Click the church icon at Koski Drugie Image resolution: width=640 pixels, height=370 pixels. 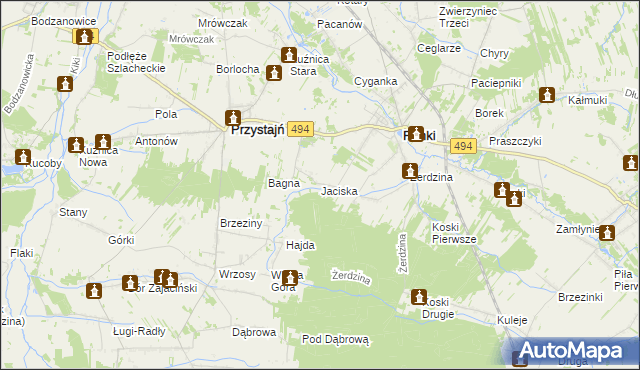pyautogui.click(x=419, y=297)
